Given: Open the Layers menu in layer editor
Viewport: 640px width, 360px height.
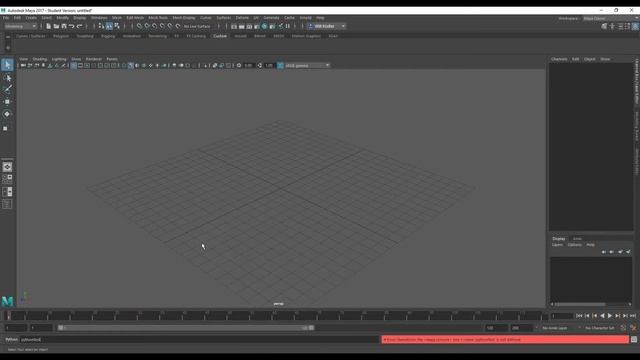Looking at the screenshot, I should tap(557, 245).
